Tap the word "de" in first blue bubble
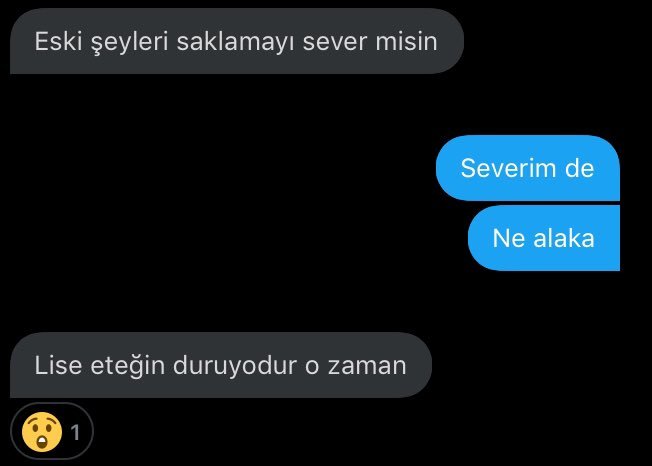The image size is (652, 466). coord(579,168)
